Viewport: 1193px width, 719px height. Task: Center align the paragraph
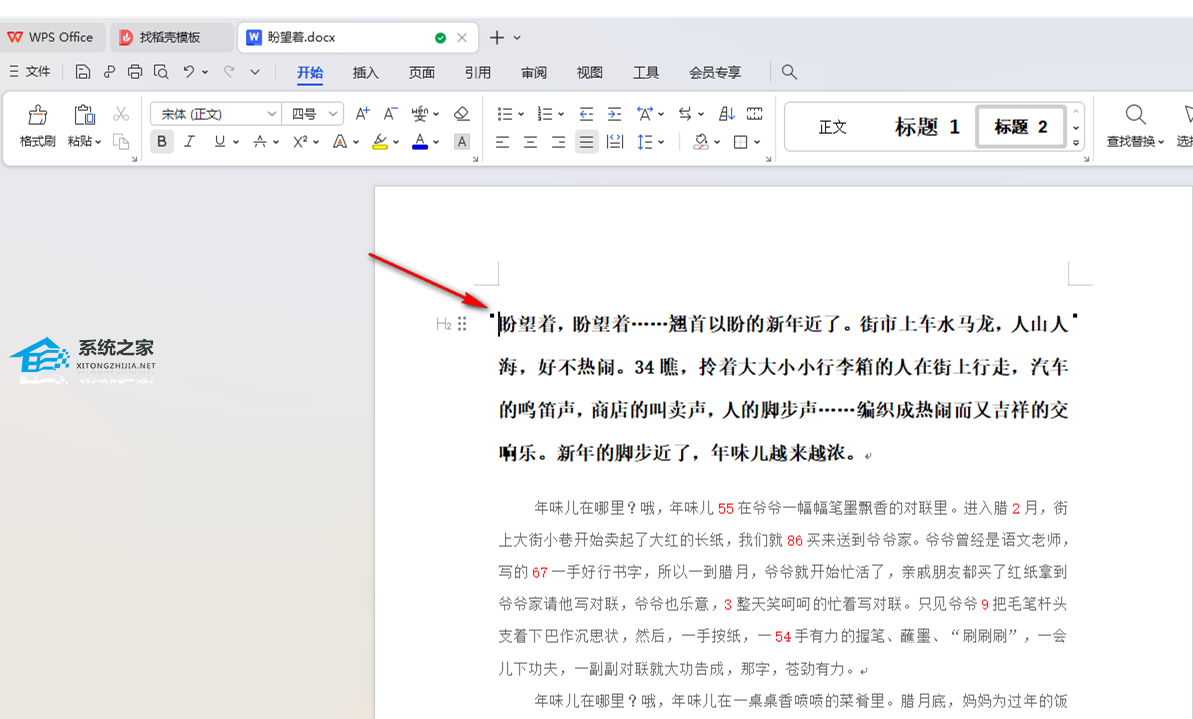(530, 142)
